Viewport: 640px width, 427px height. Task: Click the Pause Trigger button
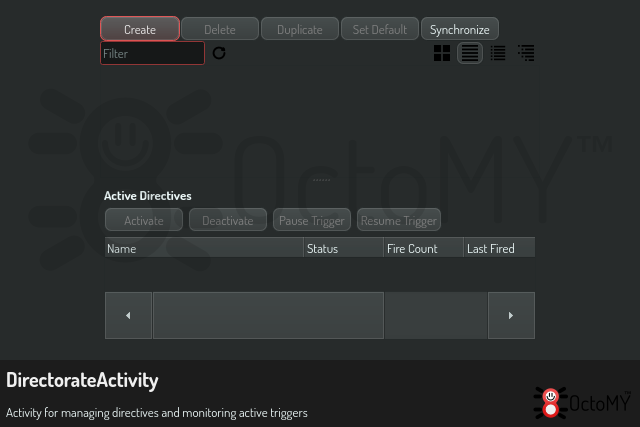312,220
